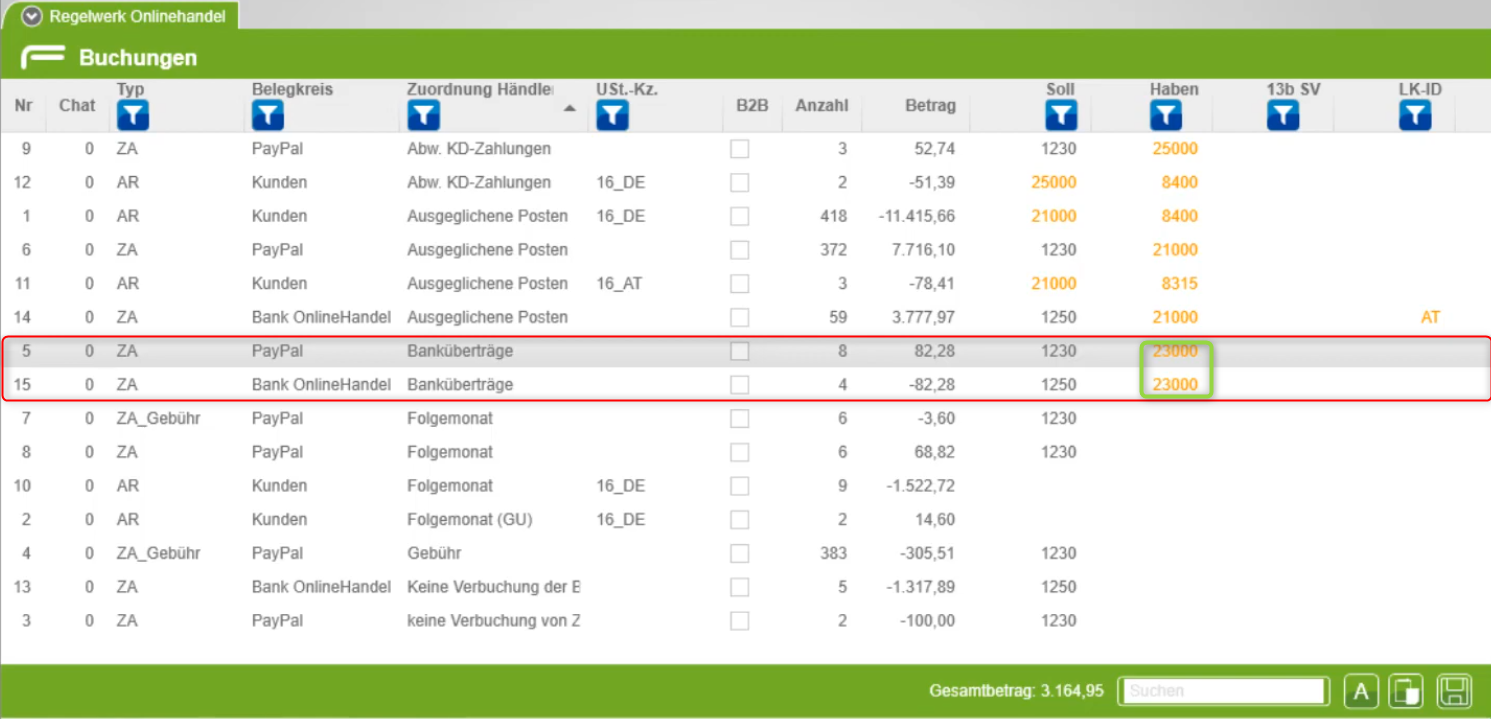The width and height of the screenshot is (1491, 719).
Task: Open the 13b SV filter
Action: click(1283, 116)
